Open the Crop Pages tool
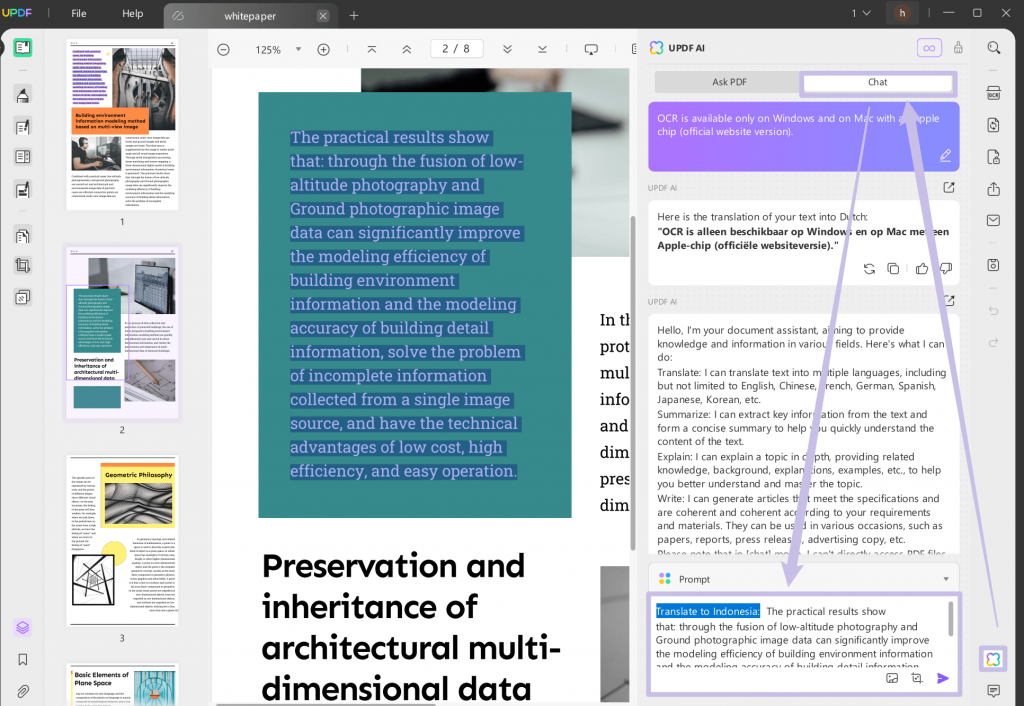This screenshot has height=706, width=1024. tap(23, 266)
